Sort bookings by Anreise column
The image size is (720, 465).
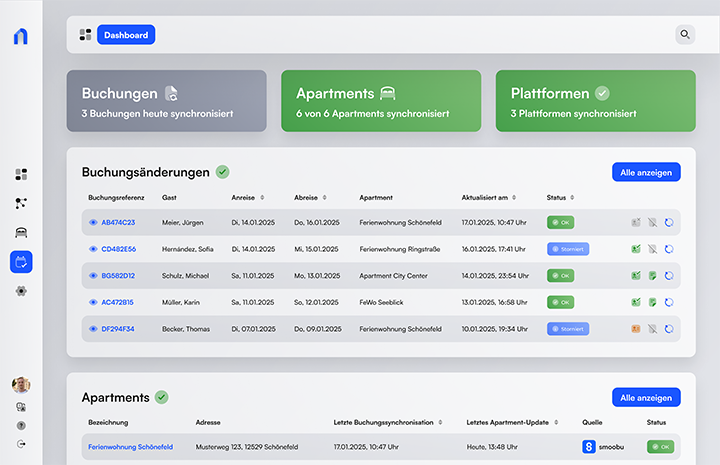click(262, 197)
